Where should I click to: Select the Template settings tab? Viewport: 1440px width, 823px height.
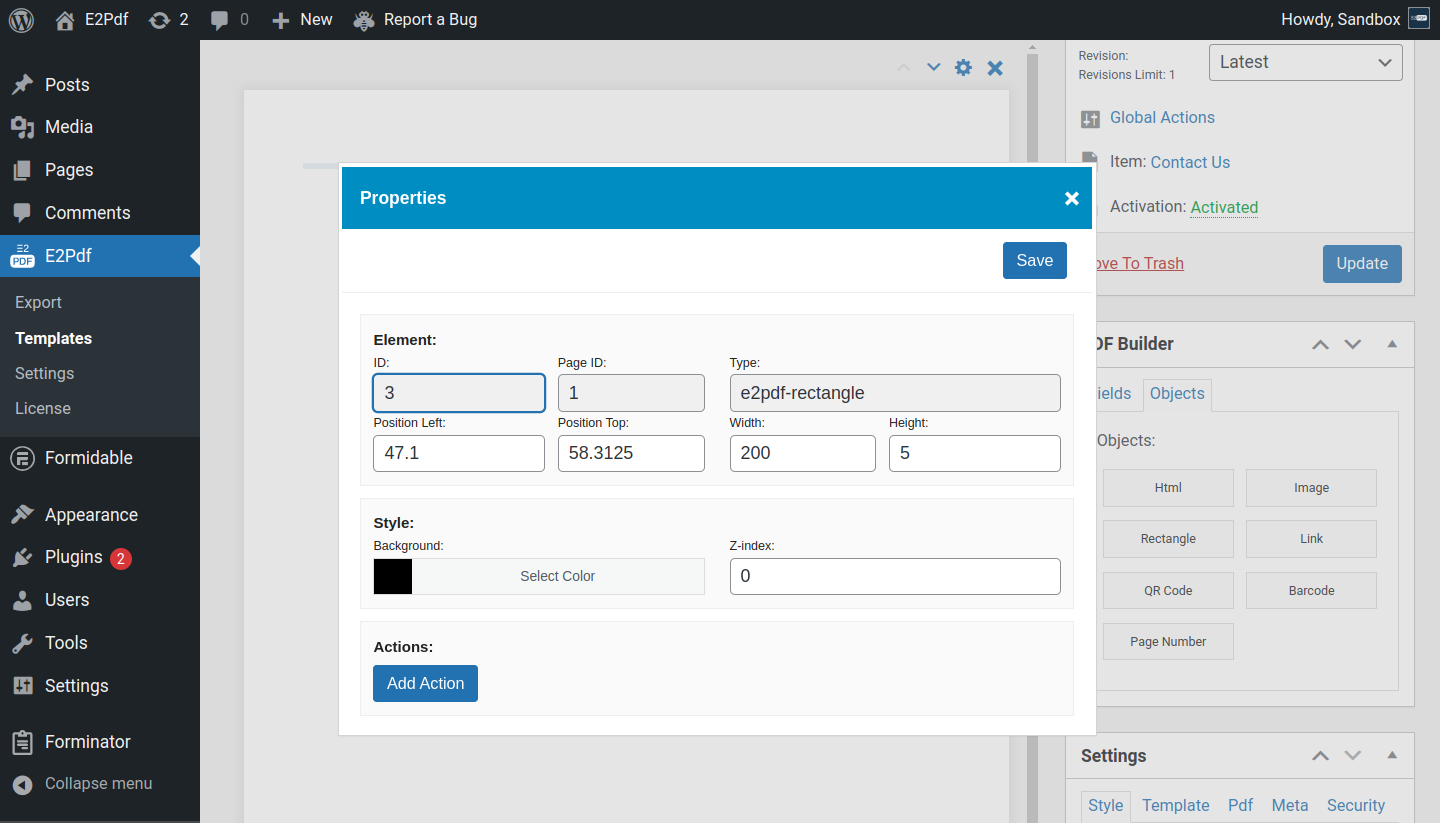tap(1175, 805)
